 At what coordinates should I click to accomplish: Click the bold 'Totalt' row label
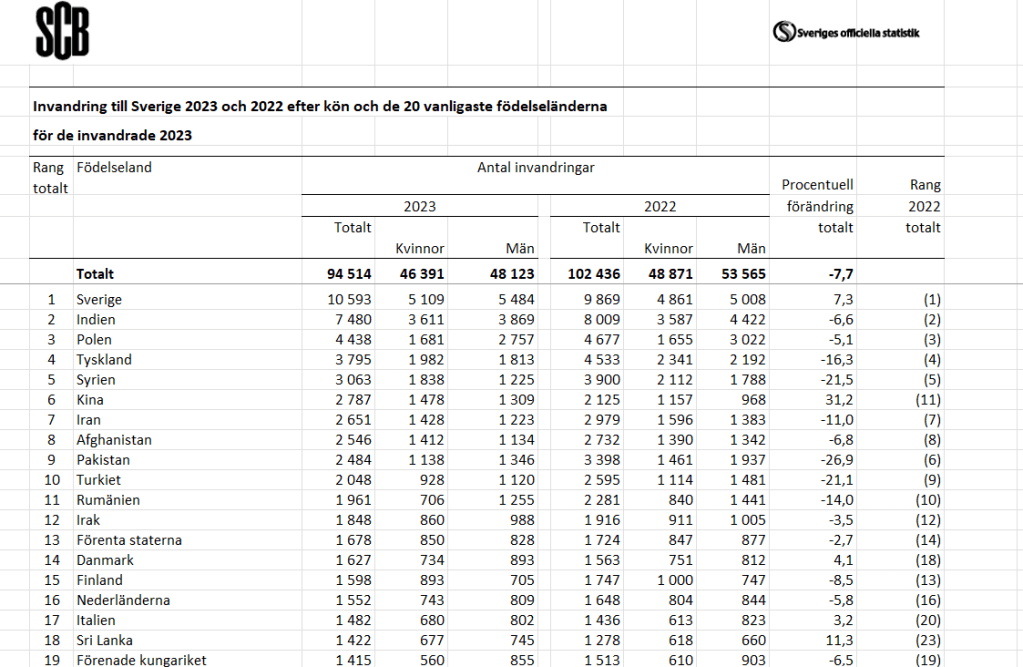click(95, 274)
